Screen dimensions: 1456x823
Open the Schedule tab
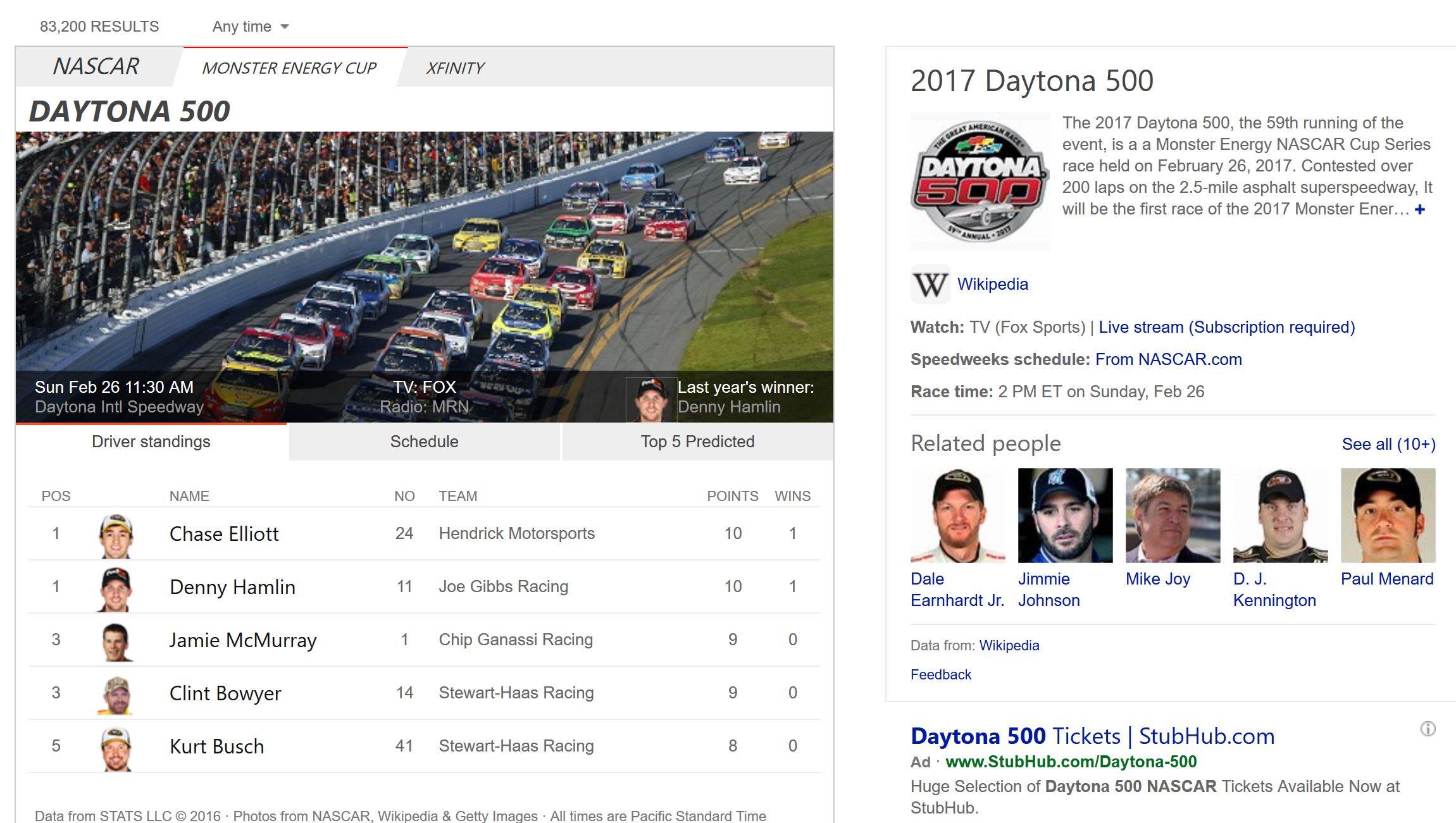click(424, 442)
